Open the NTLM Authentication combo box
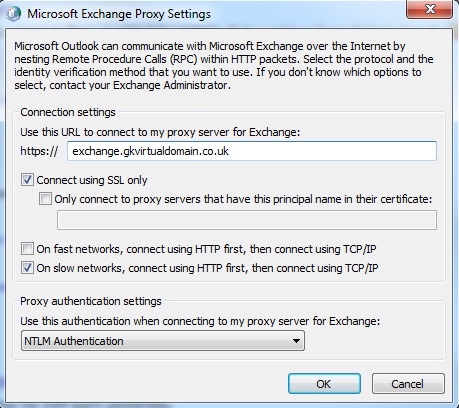Viewport: 459px width, 408px height. point(163,341)
